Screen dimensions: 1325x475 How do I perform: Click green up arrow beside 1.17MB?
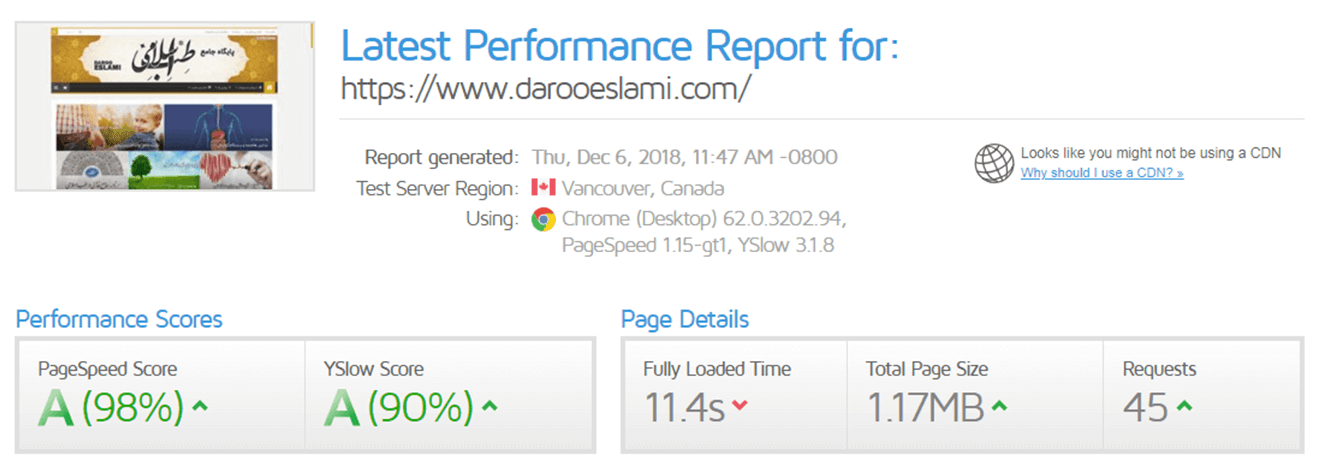(x=999, y=406)
